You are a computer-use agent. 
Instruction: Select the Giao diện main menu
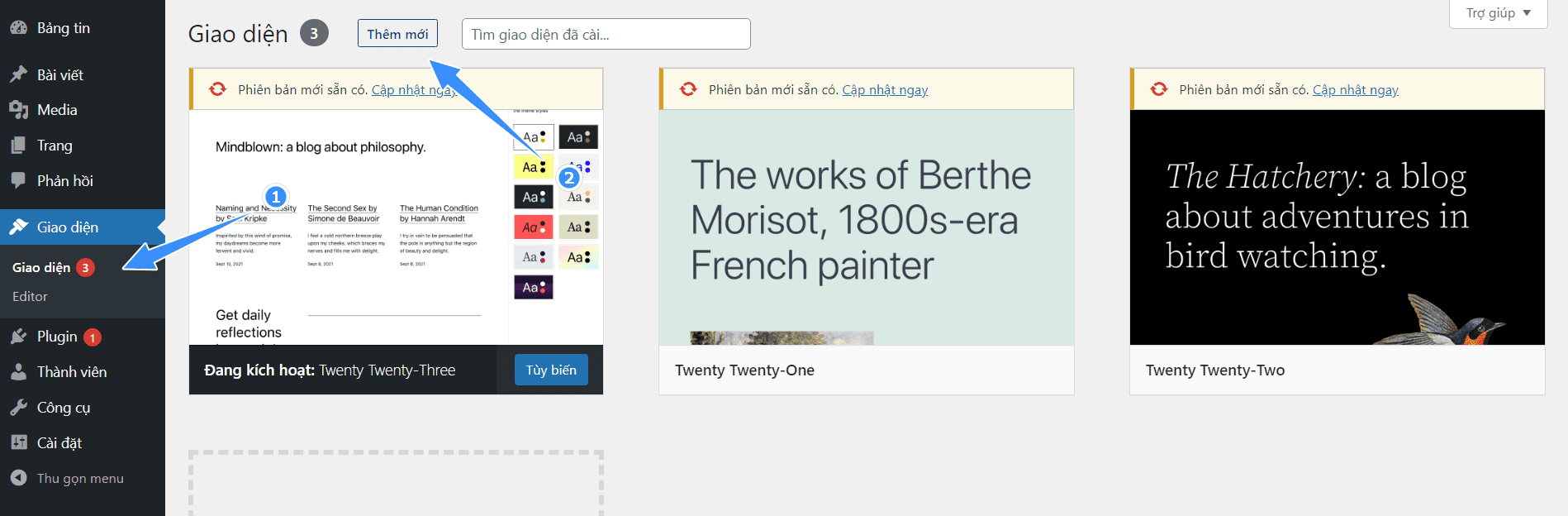(x=83, y=227)
